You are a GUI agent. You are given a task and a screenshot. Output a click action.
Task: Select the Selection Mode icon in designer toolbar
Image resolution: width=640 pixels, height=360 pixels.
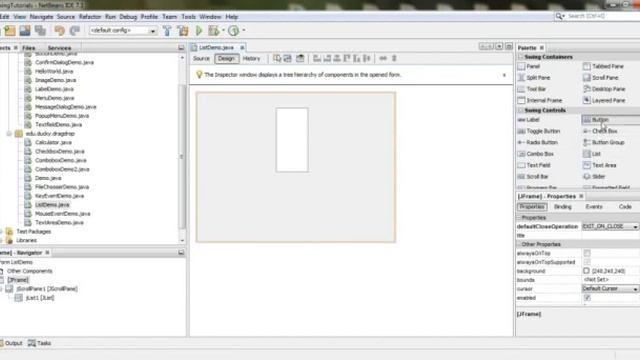(277, 58)
